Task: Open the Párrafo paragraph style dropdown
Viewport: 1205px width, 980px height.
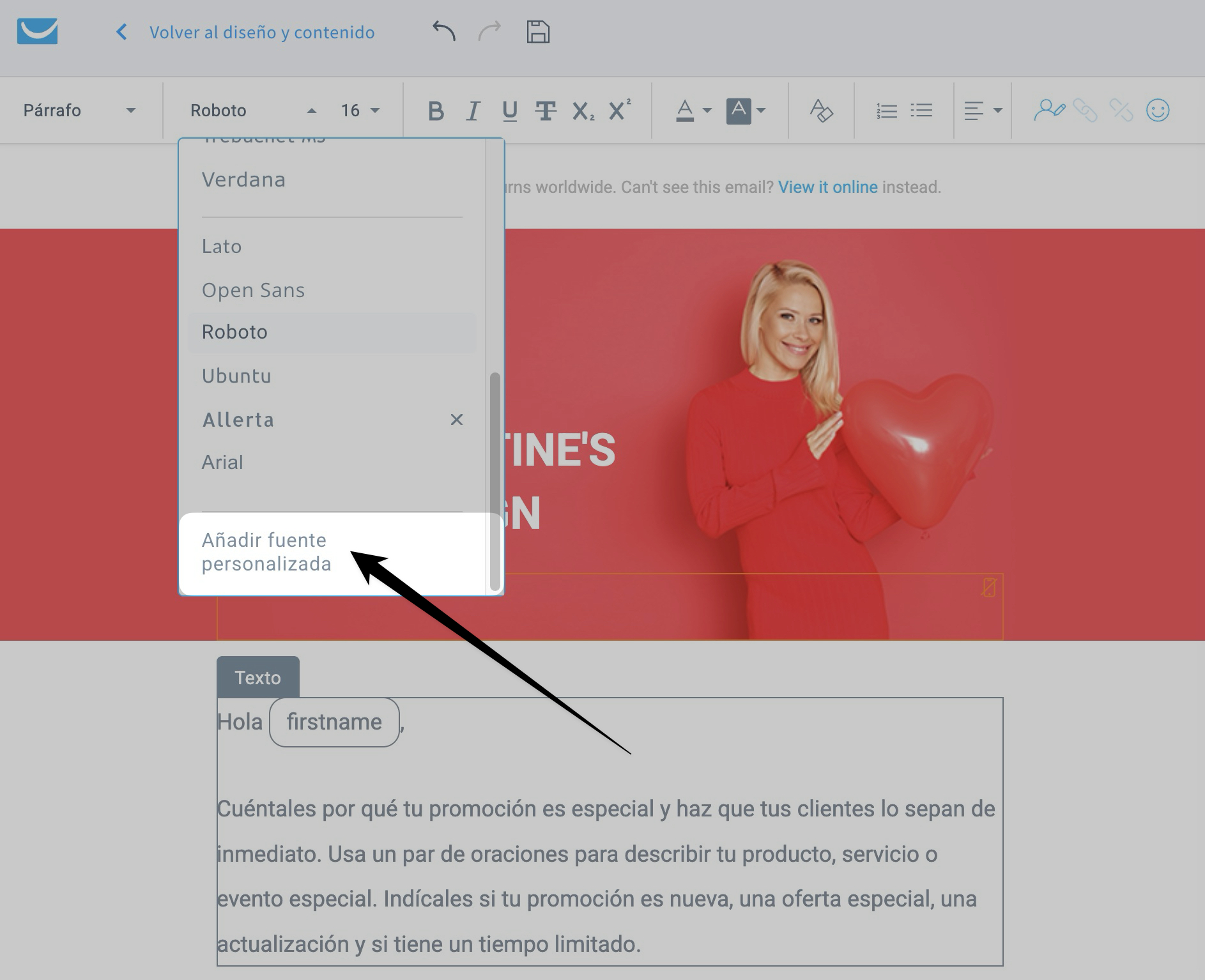Action: (80, 110)
